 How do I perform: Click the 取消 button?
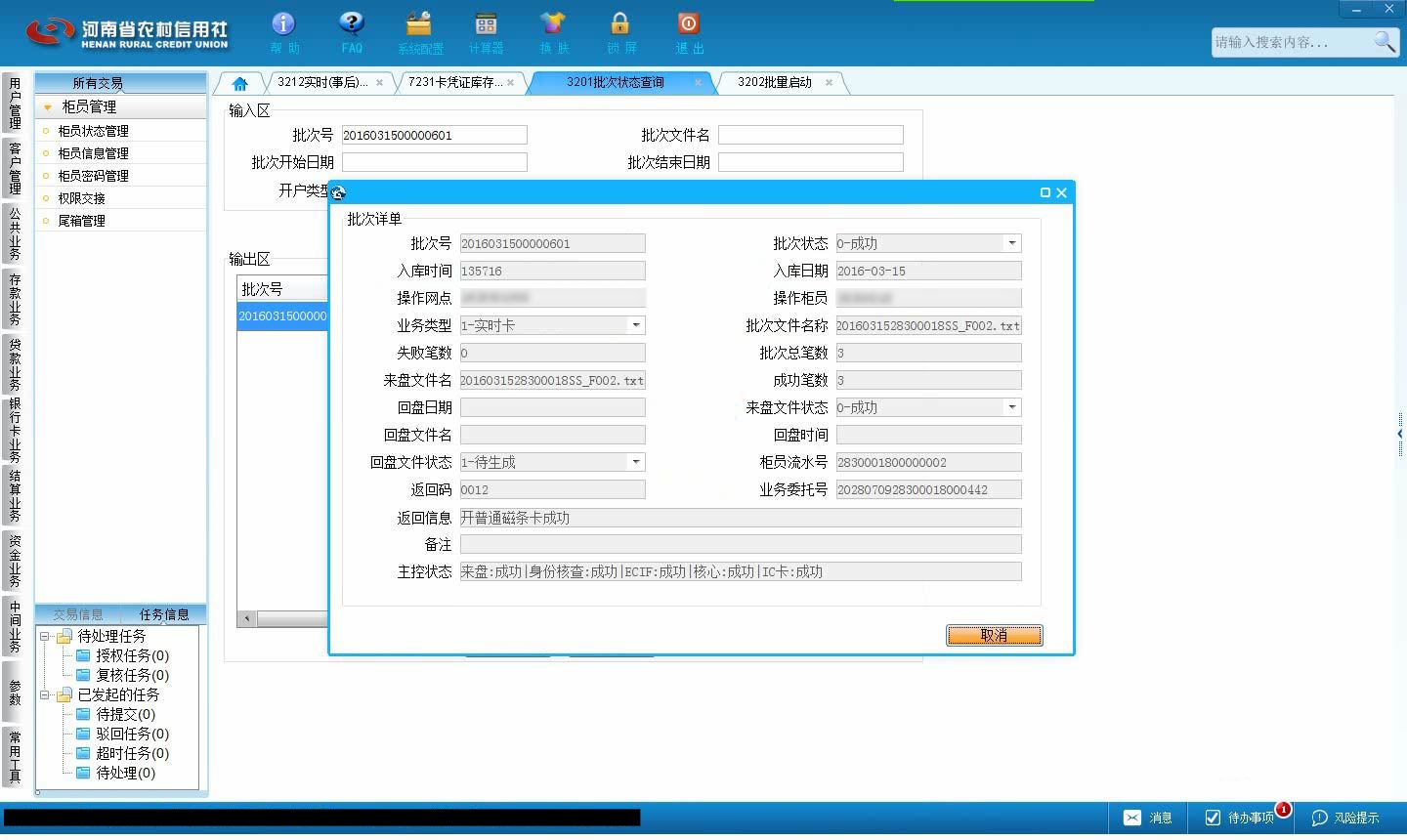pyautogui.click(x=994, y=635)
